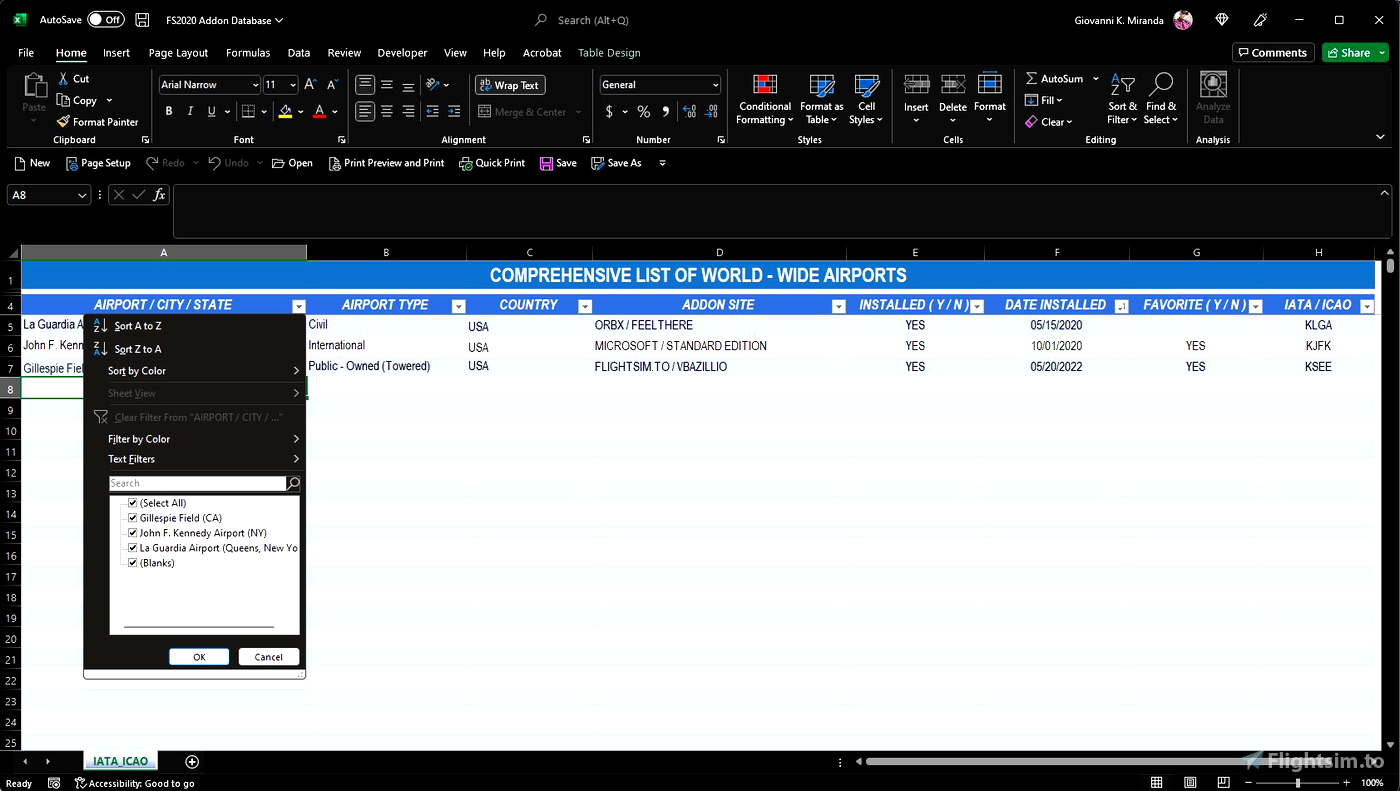The height and width of the screenshot is (791, 1400).
Task: Click the Underline icon
Action: point(211,112)
